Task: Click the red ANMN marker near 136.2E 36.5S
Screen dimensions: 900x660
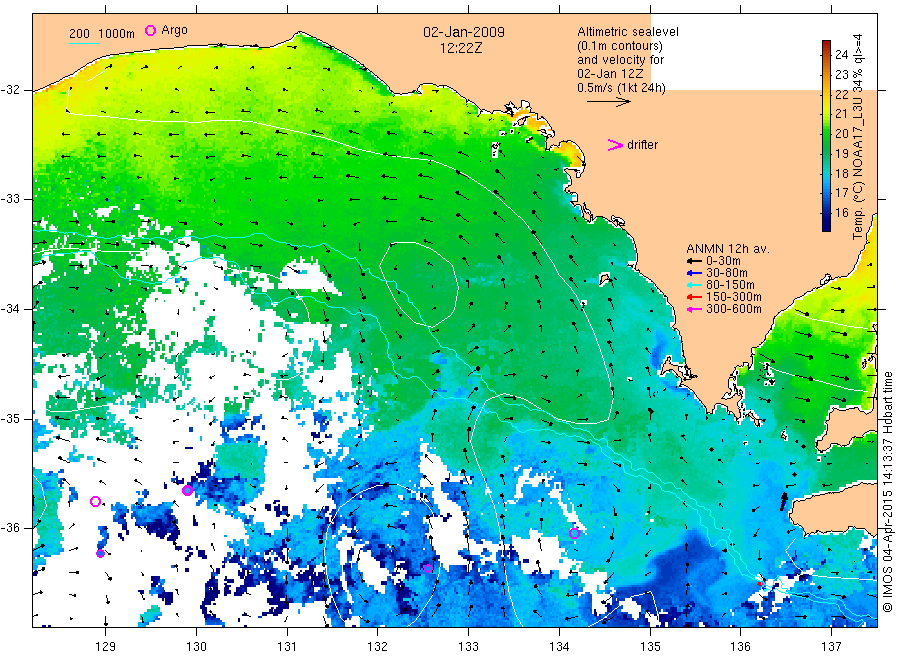Action: pos(759,583)
